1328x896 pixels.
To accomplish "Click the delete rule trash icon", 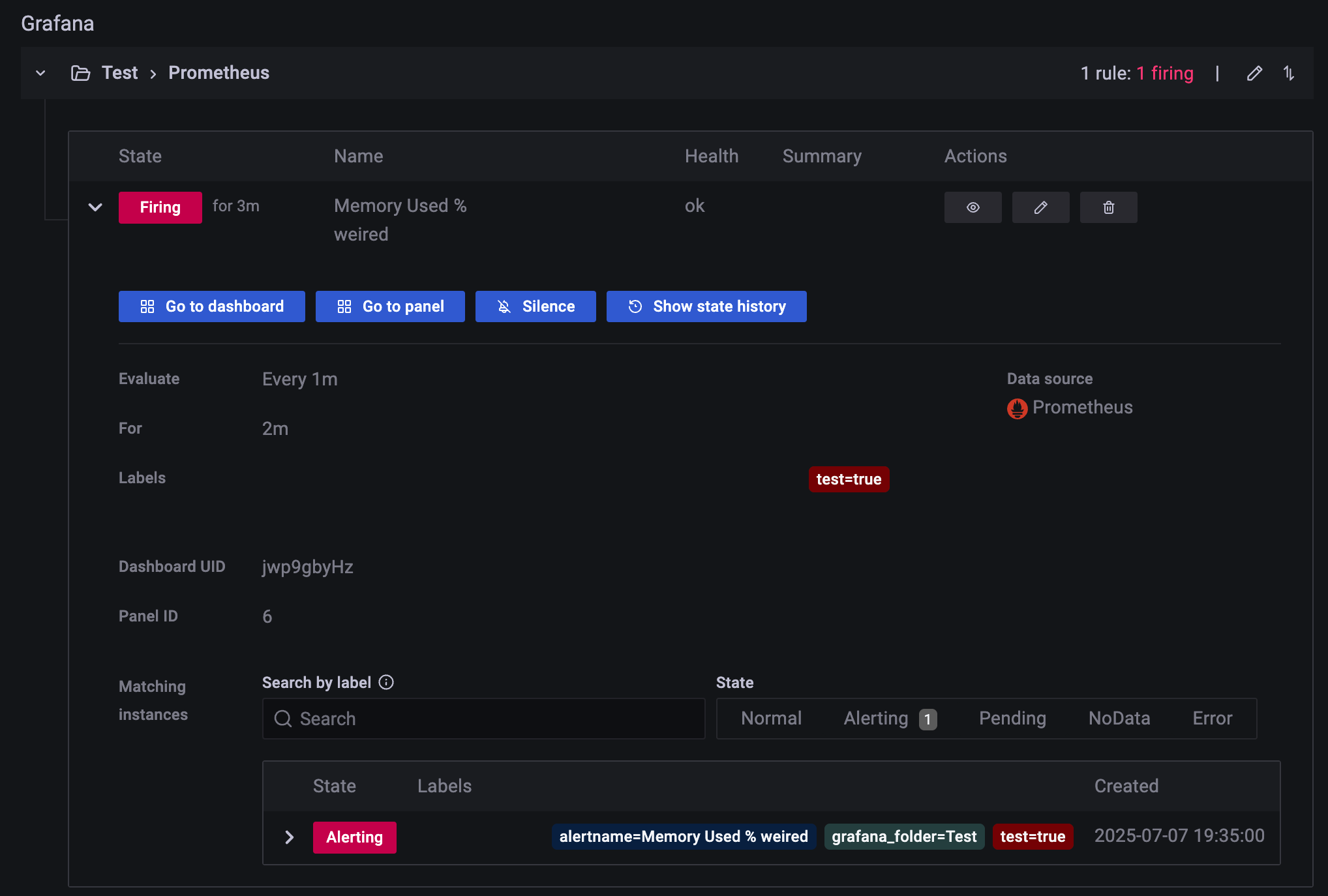I will pos(1108,207).
